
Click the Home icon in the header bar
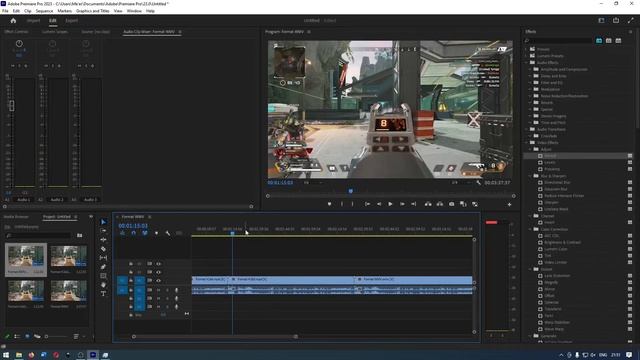pos(13,20)
